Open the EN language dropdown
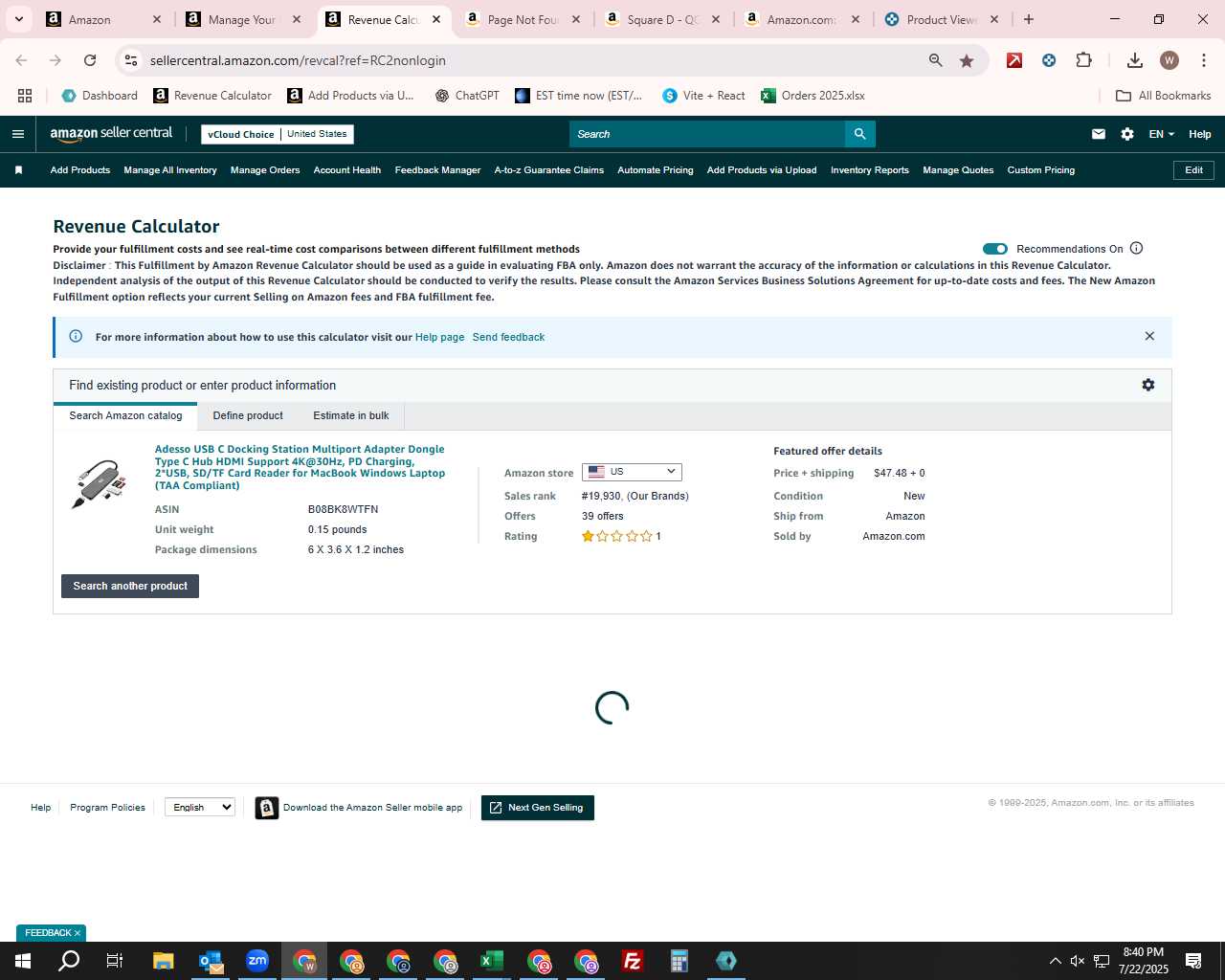1225x980 pixels. coord(1161,134)
